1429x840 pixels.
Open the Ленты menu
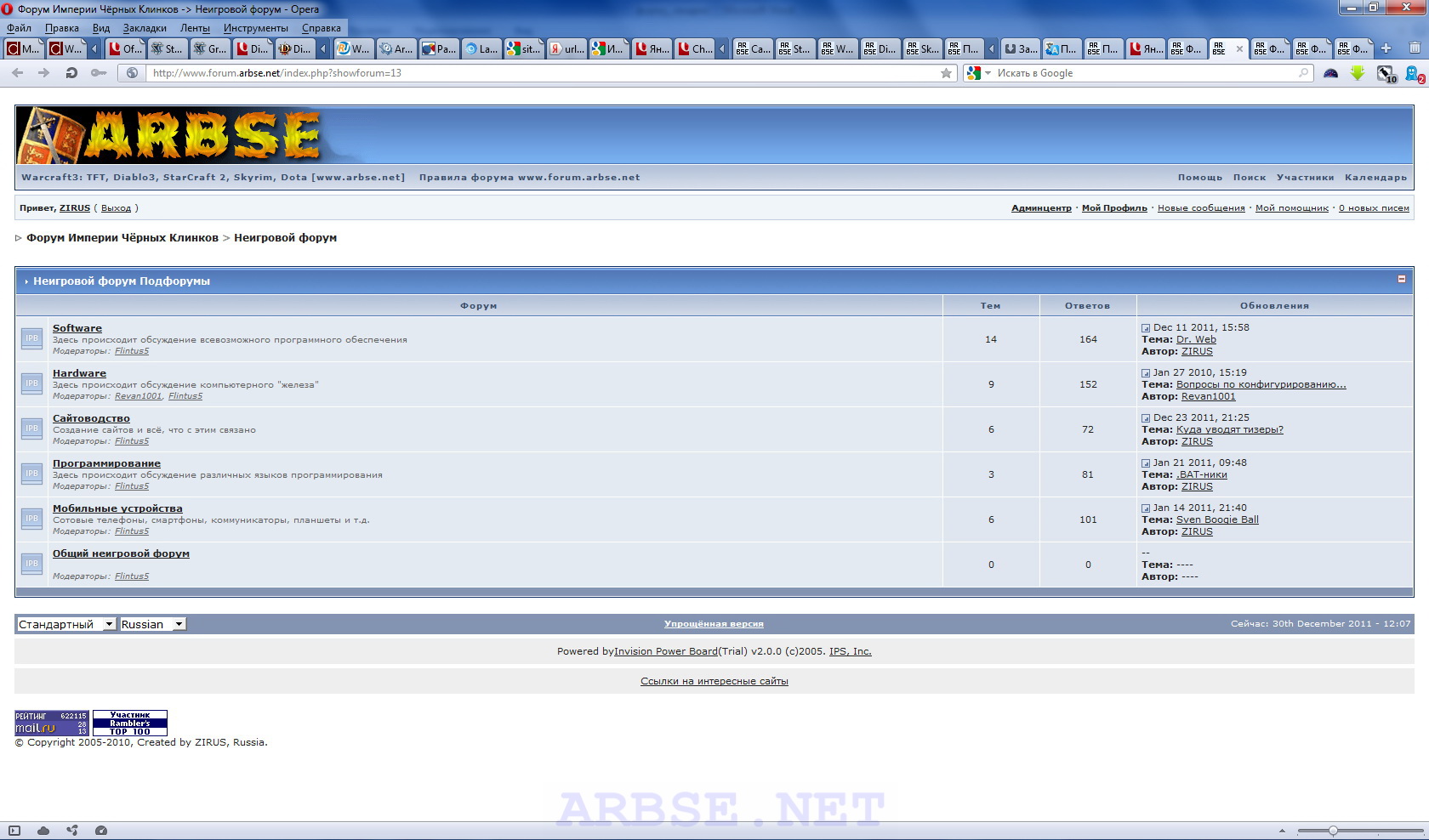(x=195, y=28)
